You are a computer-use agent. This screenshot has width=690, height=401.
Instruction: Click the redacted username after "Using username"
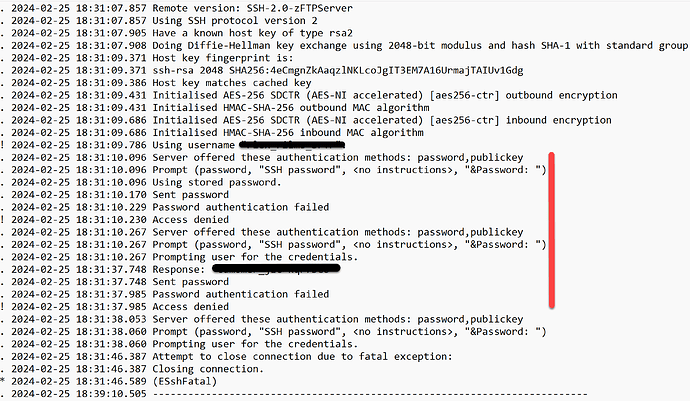292,144
